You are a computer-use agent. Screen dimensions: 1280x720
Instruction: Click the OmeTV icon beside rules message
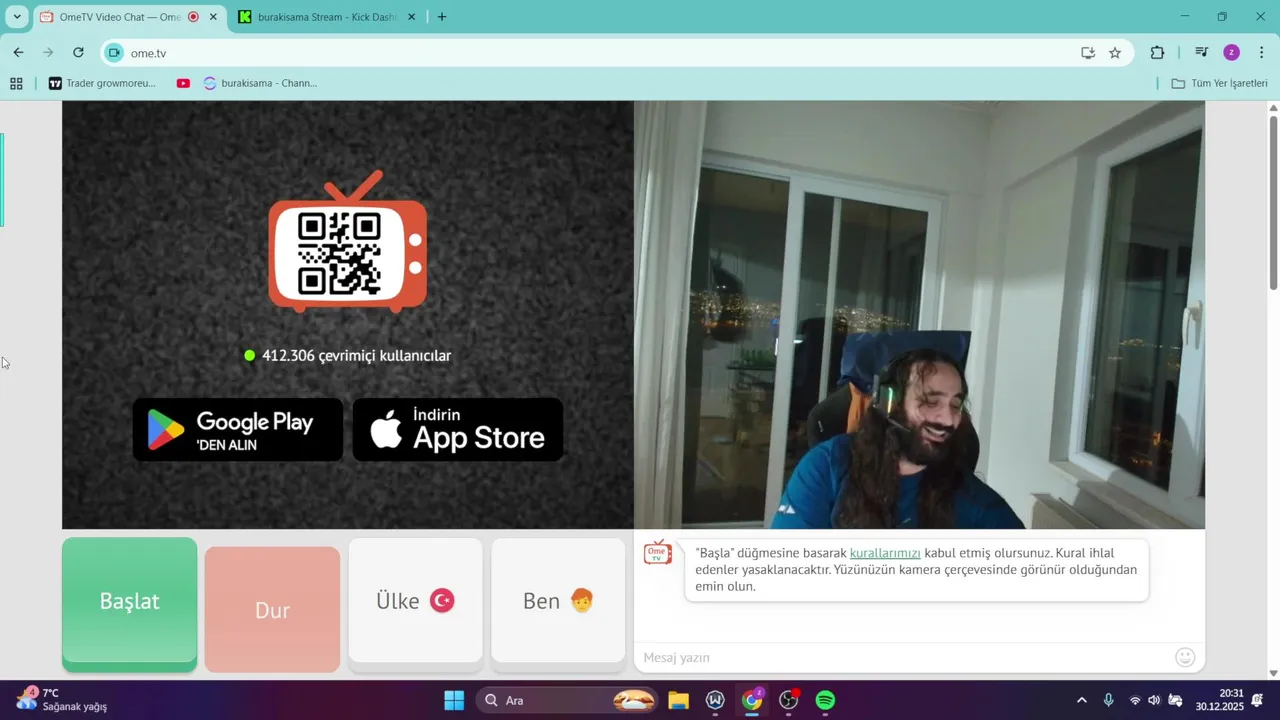click(657, 553)
